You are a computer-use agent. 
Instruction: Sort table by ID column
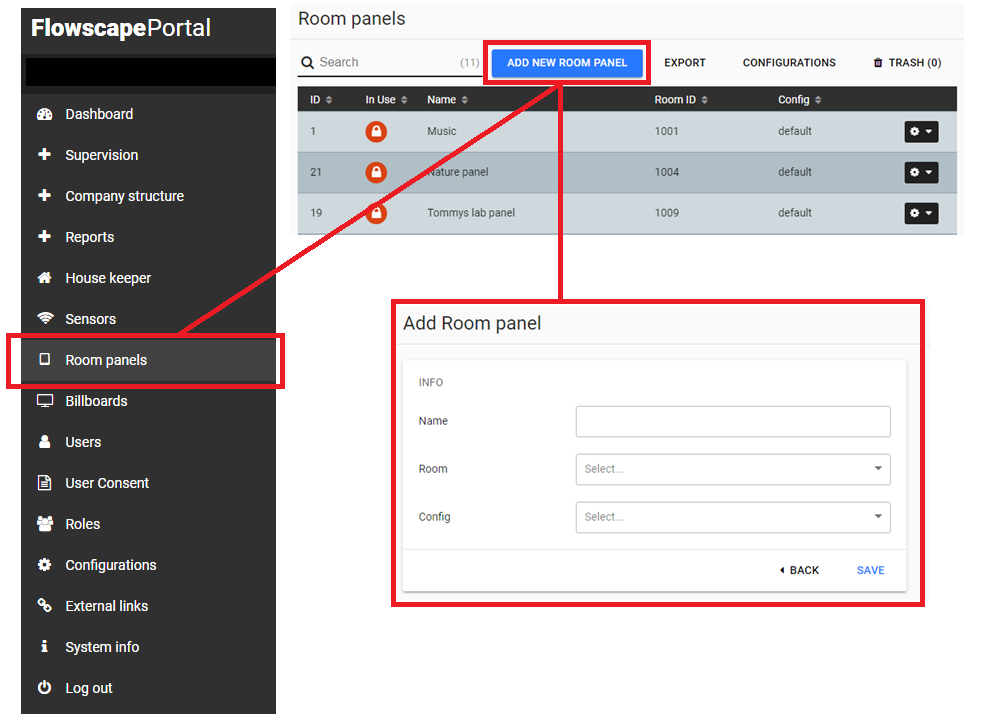pos(321,100)
